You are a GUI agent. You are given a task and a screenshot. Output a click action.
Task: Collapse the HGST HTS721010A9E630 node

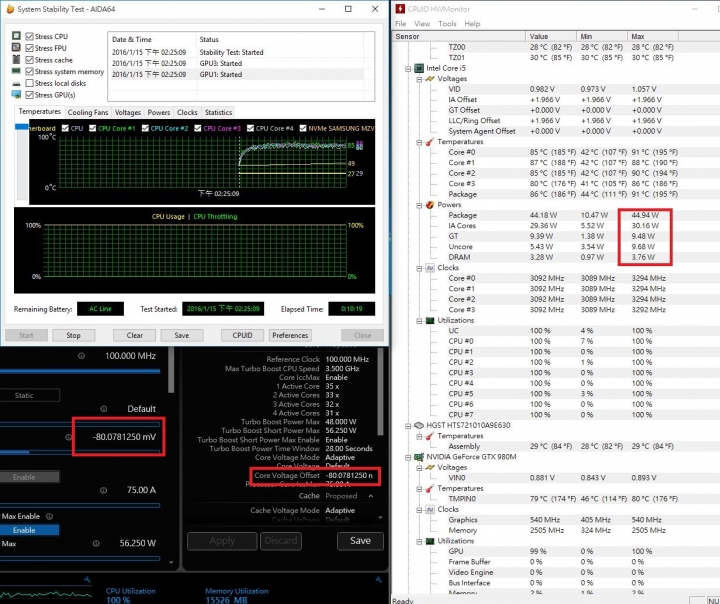[x=408, y=425]
